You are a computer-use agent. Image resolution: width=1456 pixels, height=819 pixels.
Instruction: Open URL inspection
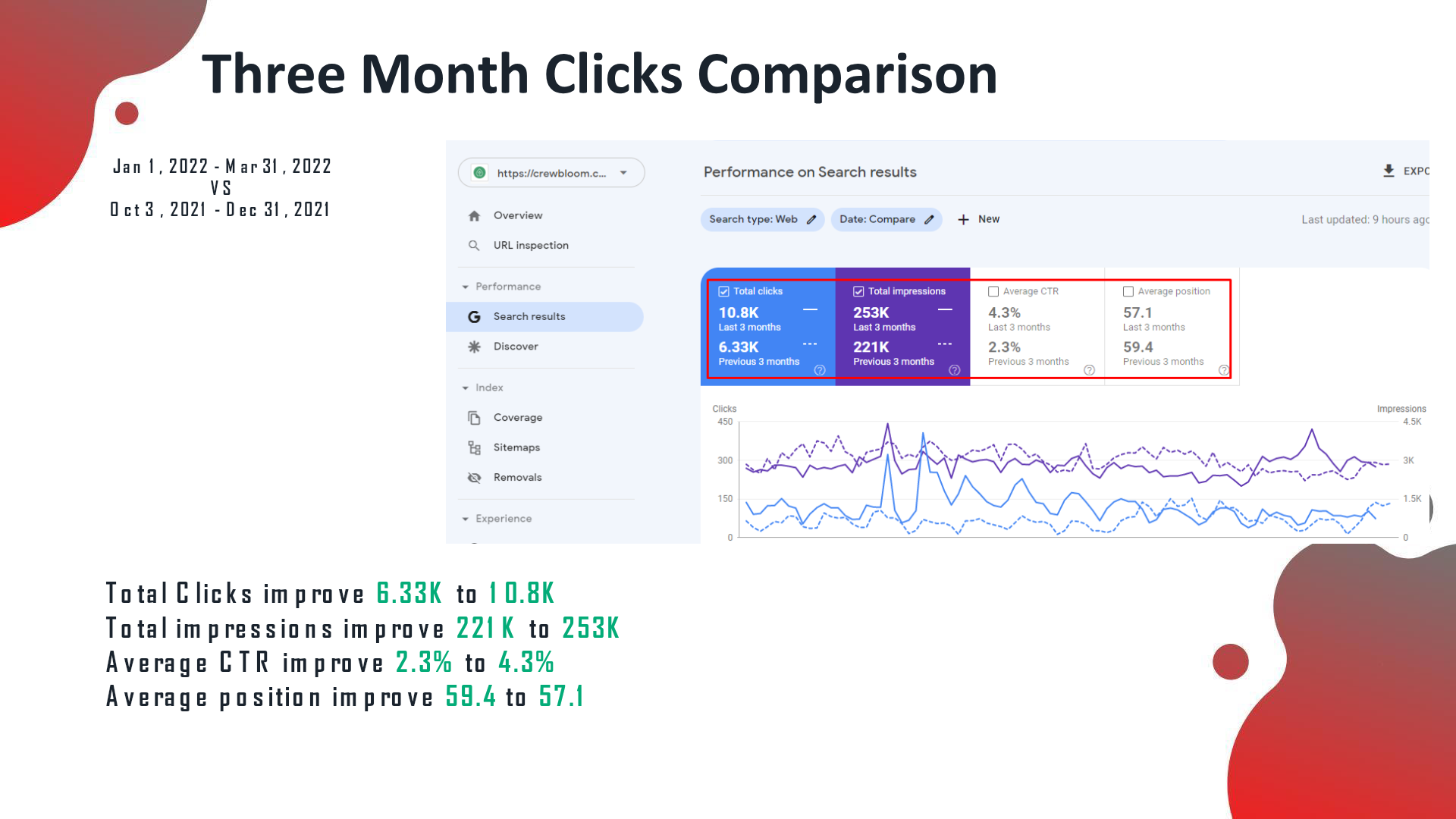click(x=531, y=246)
